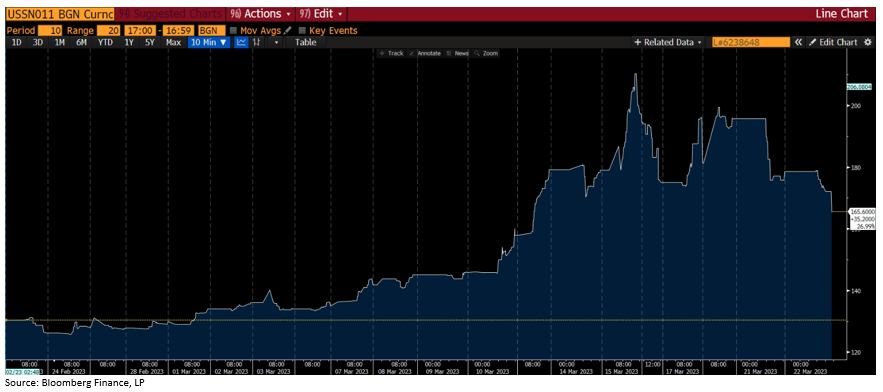Activate the Zoom magnifier tool
883x392 pixels.
pyautogui.click(x=487, y=54)
